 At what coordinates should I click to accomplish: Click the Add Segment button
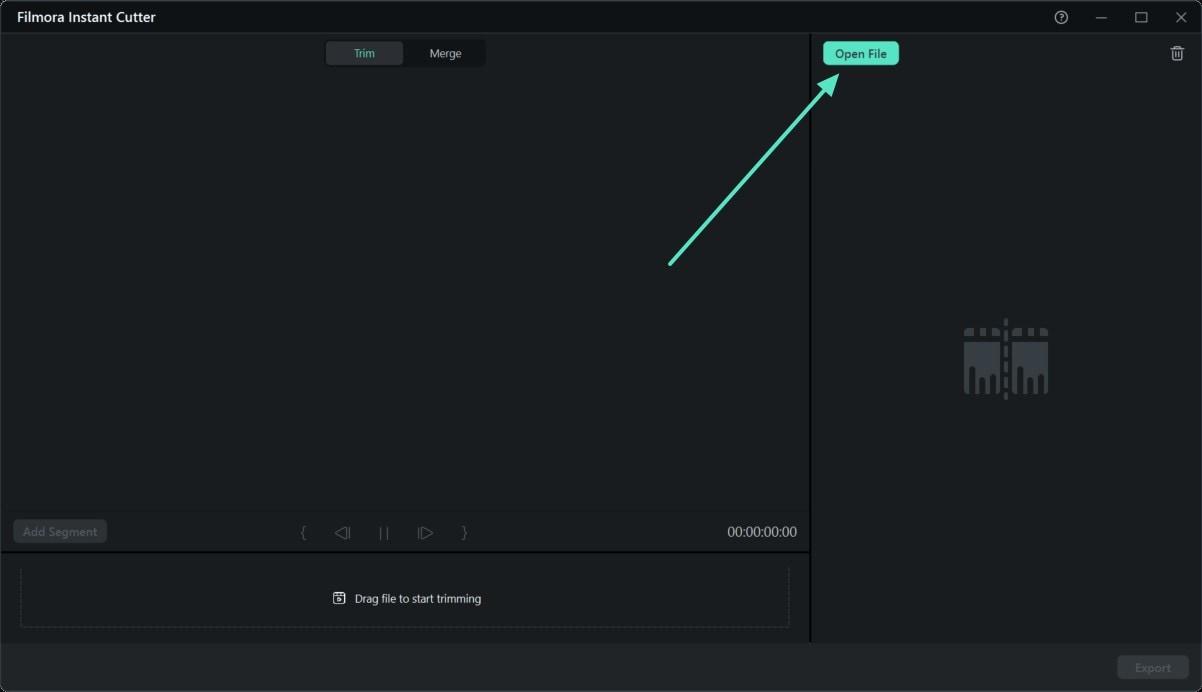60,532
